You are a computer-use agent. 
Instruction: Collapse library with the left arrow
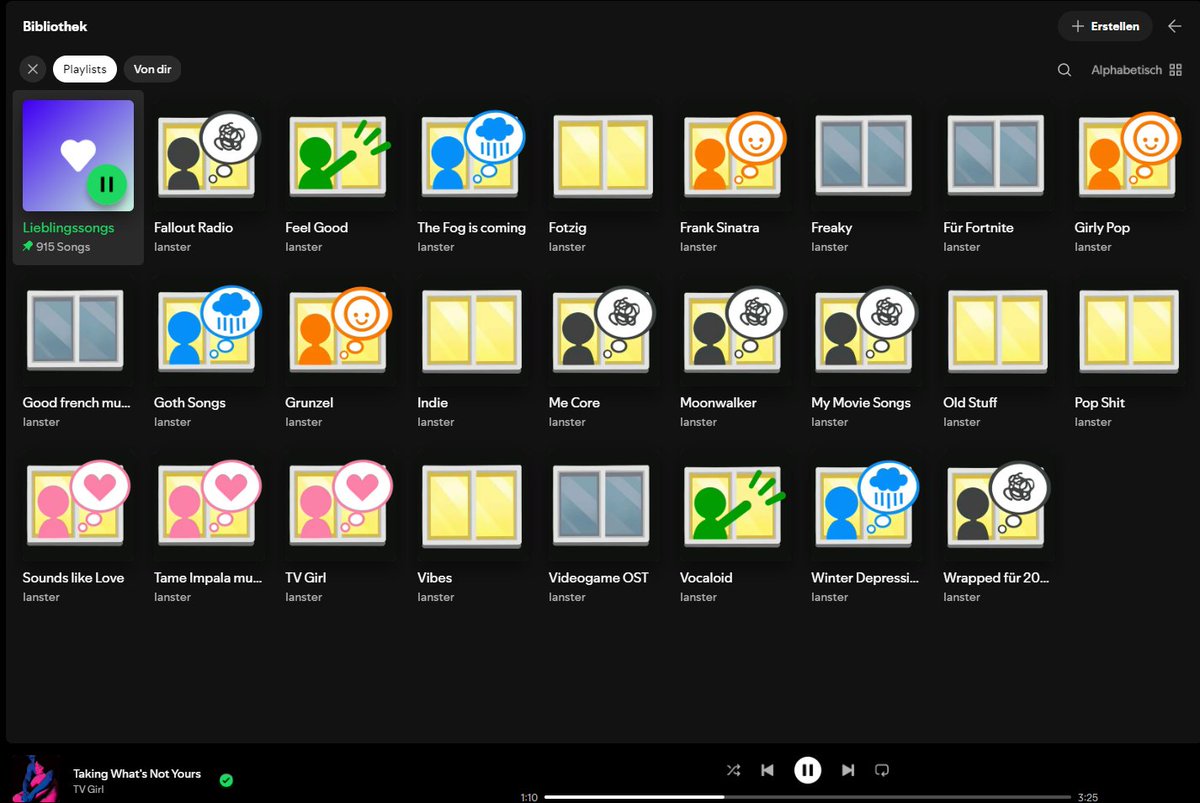coord(1175,26)
